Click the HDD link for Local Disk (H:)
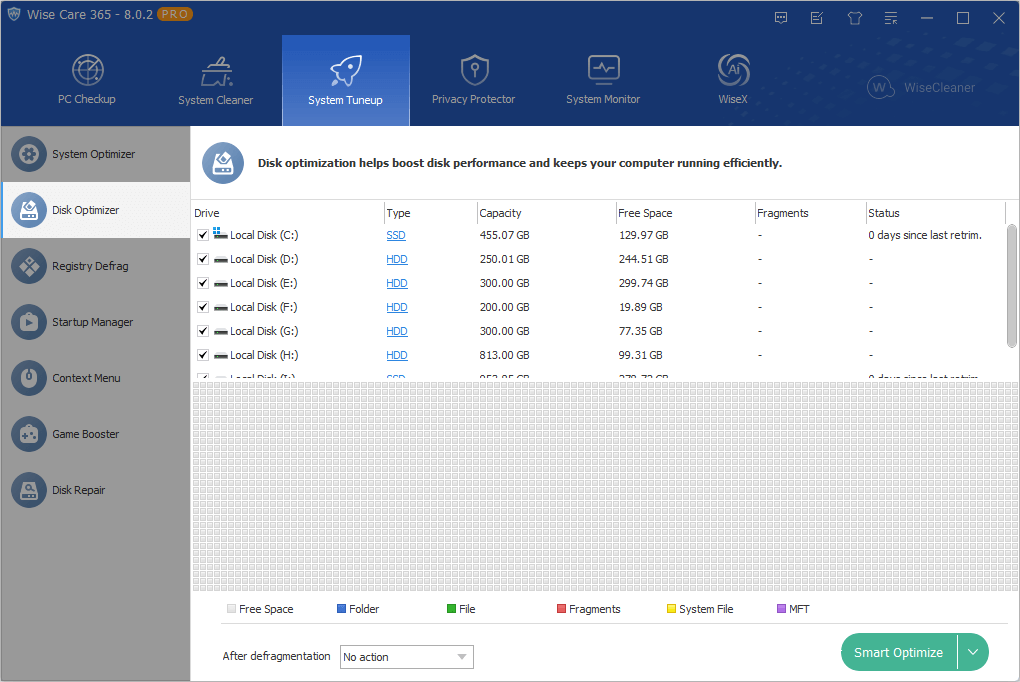Image resolution: width=1020 pixels, height=682 pixels. click(x=397, y=355)
